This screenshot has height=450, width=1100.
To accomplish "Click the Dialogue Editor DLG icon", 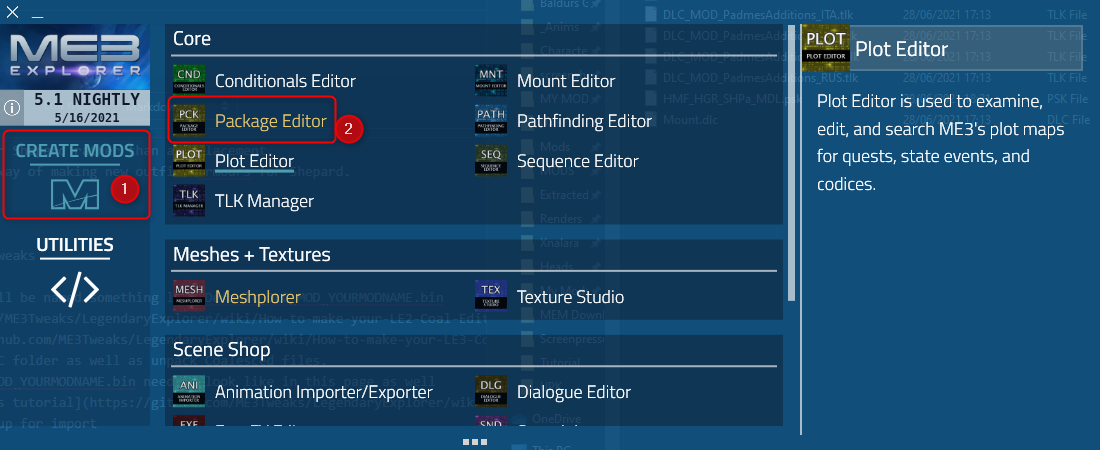I will tap(490, 392).
